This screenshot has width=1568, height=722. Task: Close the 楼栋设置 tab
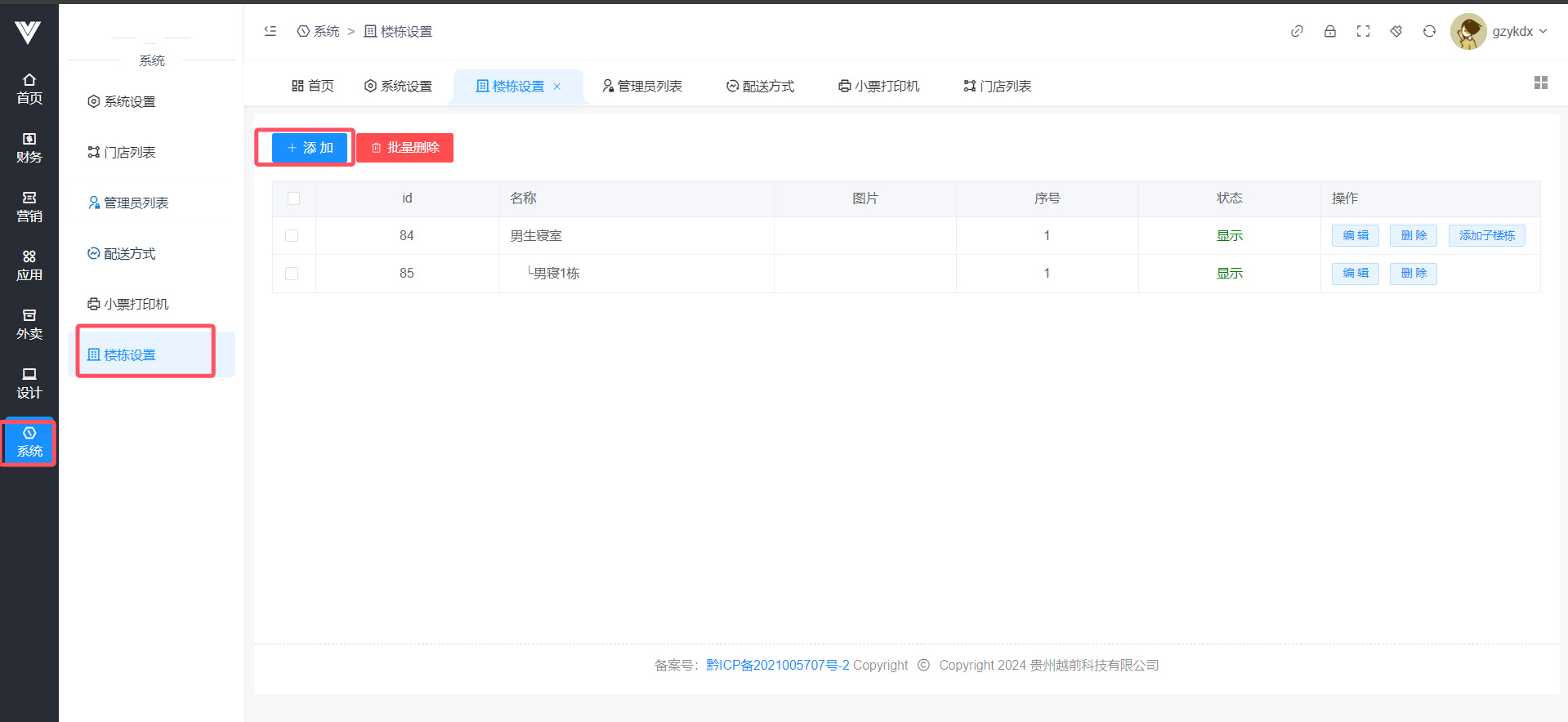tap(557, 87)
